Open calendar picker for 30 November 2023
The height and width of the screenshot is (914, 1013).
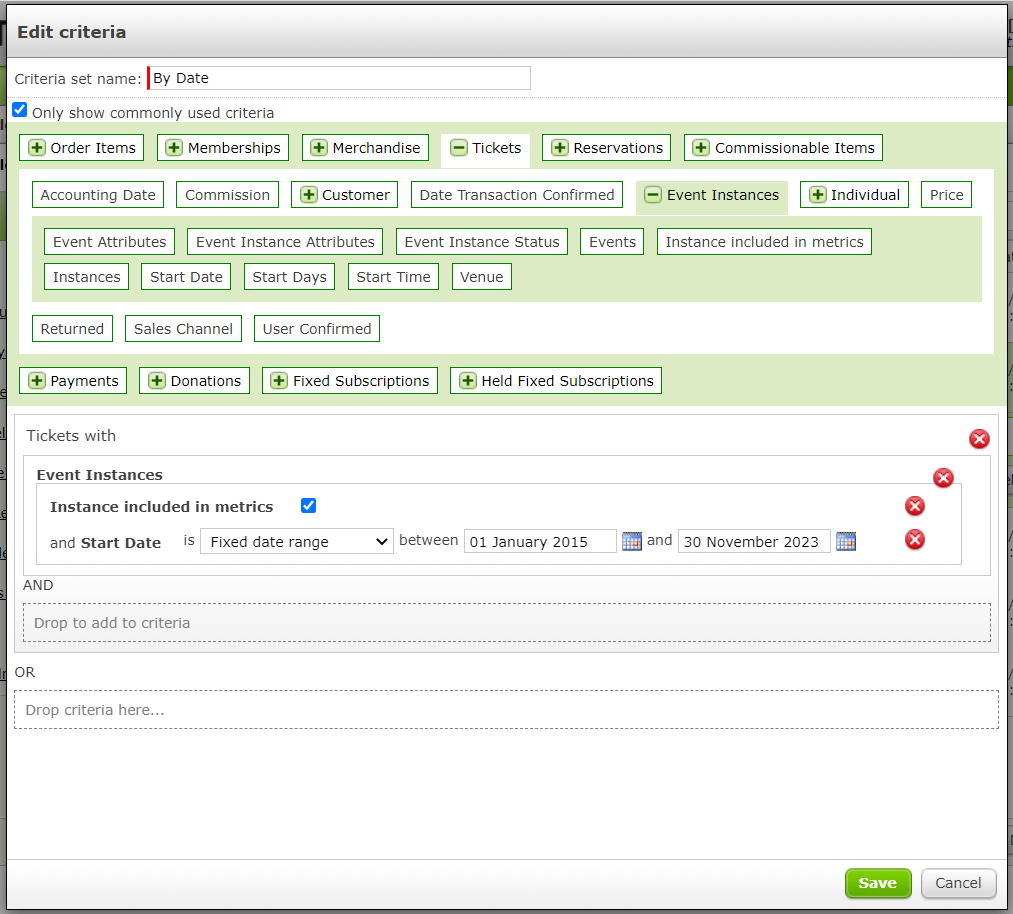click(846, 541)
